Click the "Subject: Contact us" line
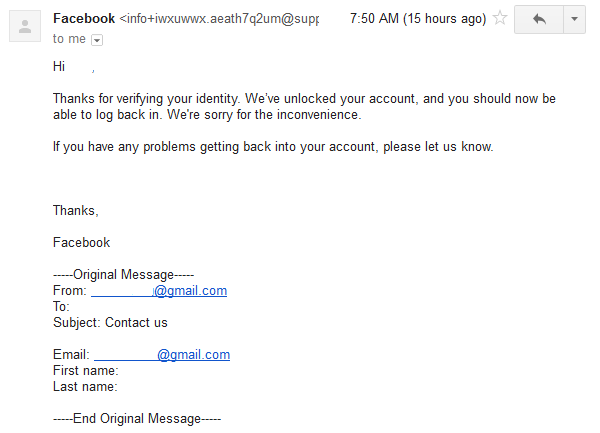600x433 pixels. pyautogui.click(x=110, y=322)
